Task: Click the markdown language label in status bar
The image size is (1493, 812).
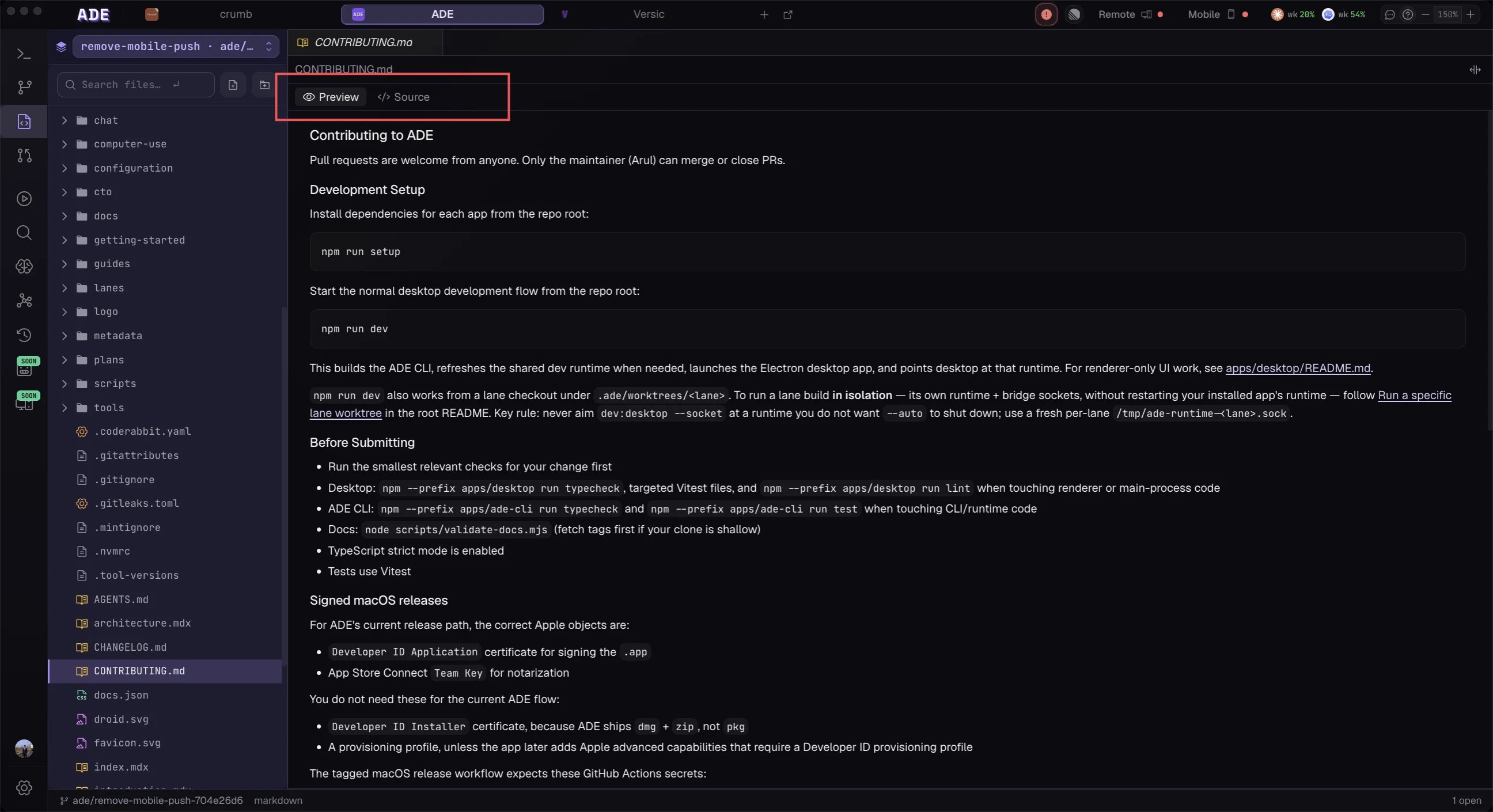Action: pos(278,801)
